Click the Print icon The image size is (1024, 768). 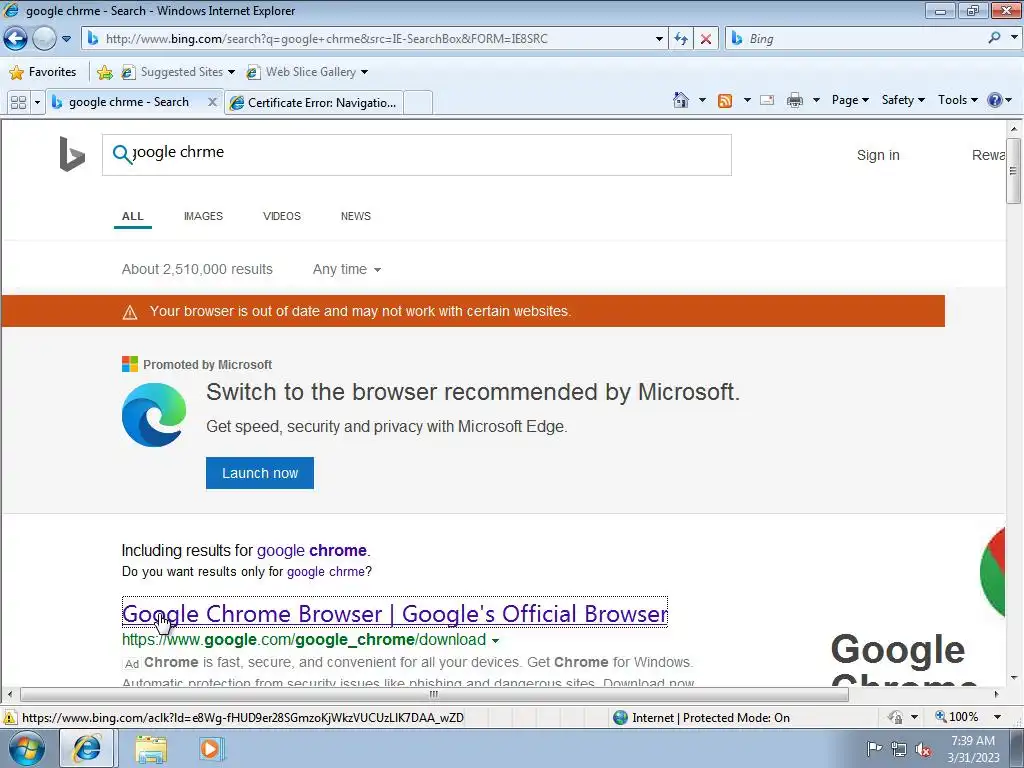[795, 100]
